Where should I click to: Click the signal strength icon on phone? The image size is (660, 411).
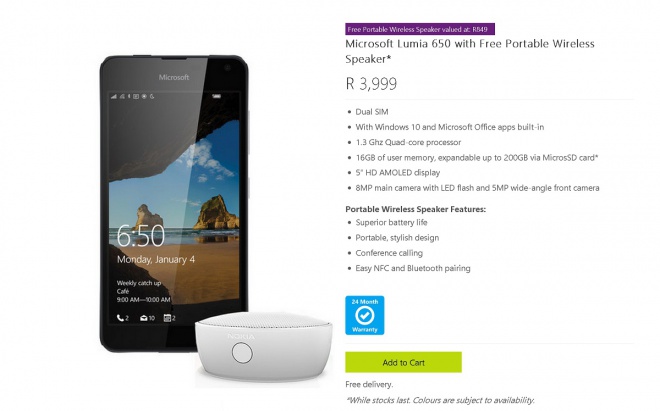(x=114, y=96)
